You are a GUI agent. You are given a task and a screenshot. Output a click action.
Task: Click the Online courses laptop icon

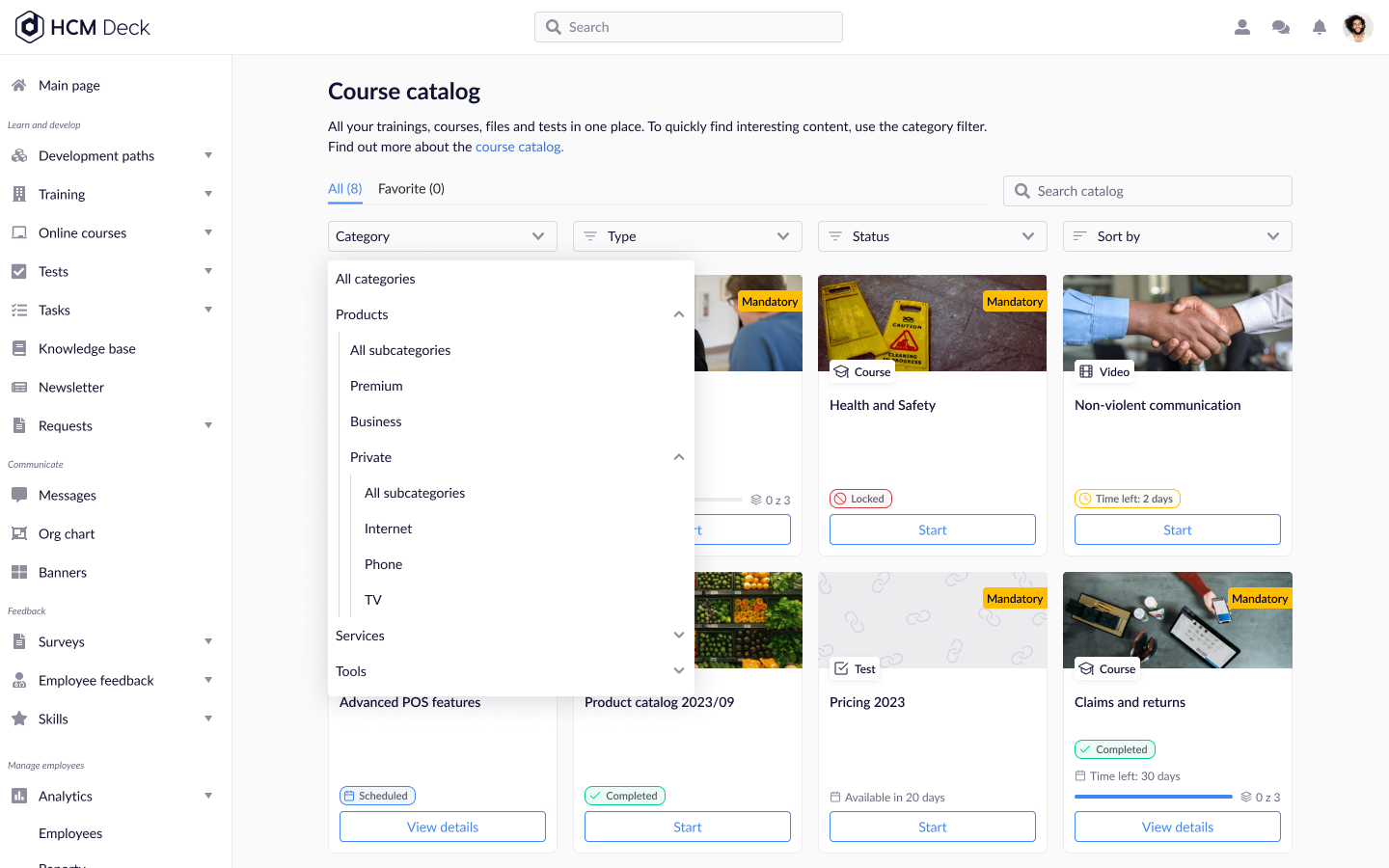pos(18,232)
